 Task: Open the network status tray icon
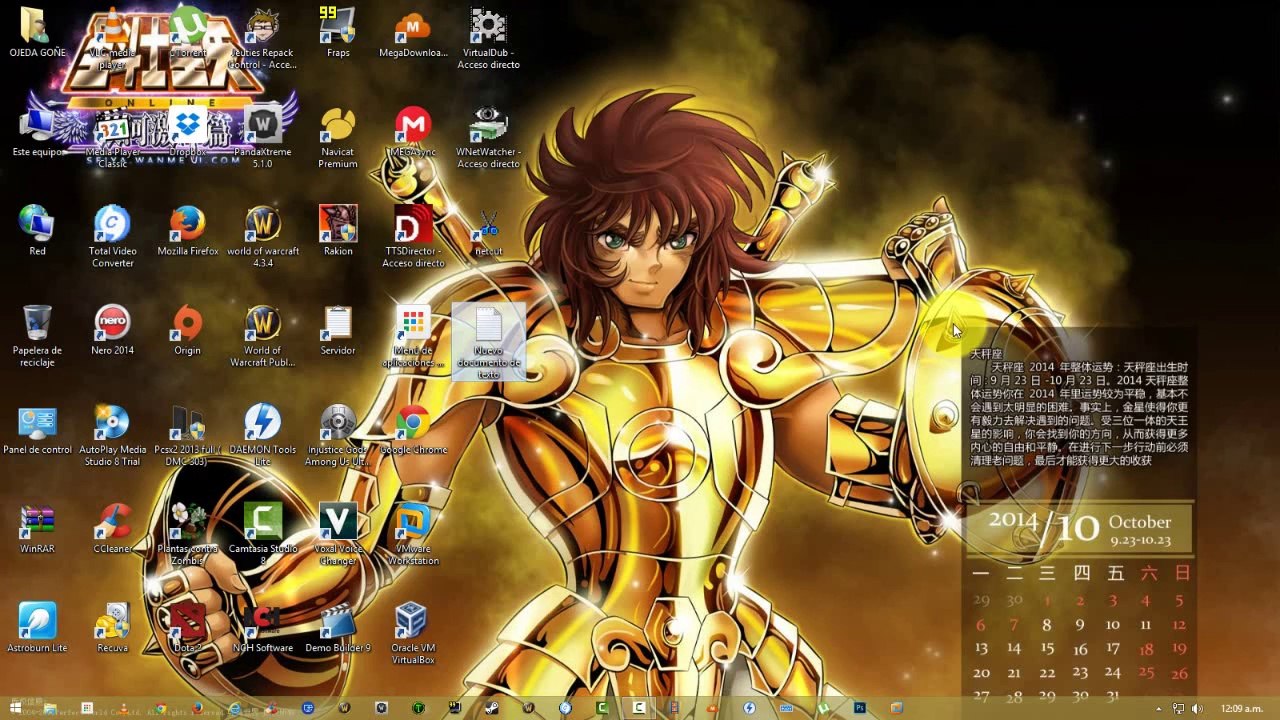coord(1178,709)
